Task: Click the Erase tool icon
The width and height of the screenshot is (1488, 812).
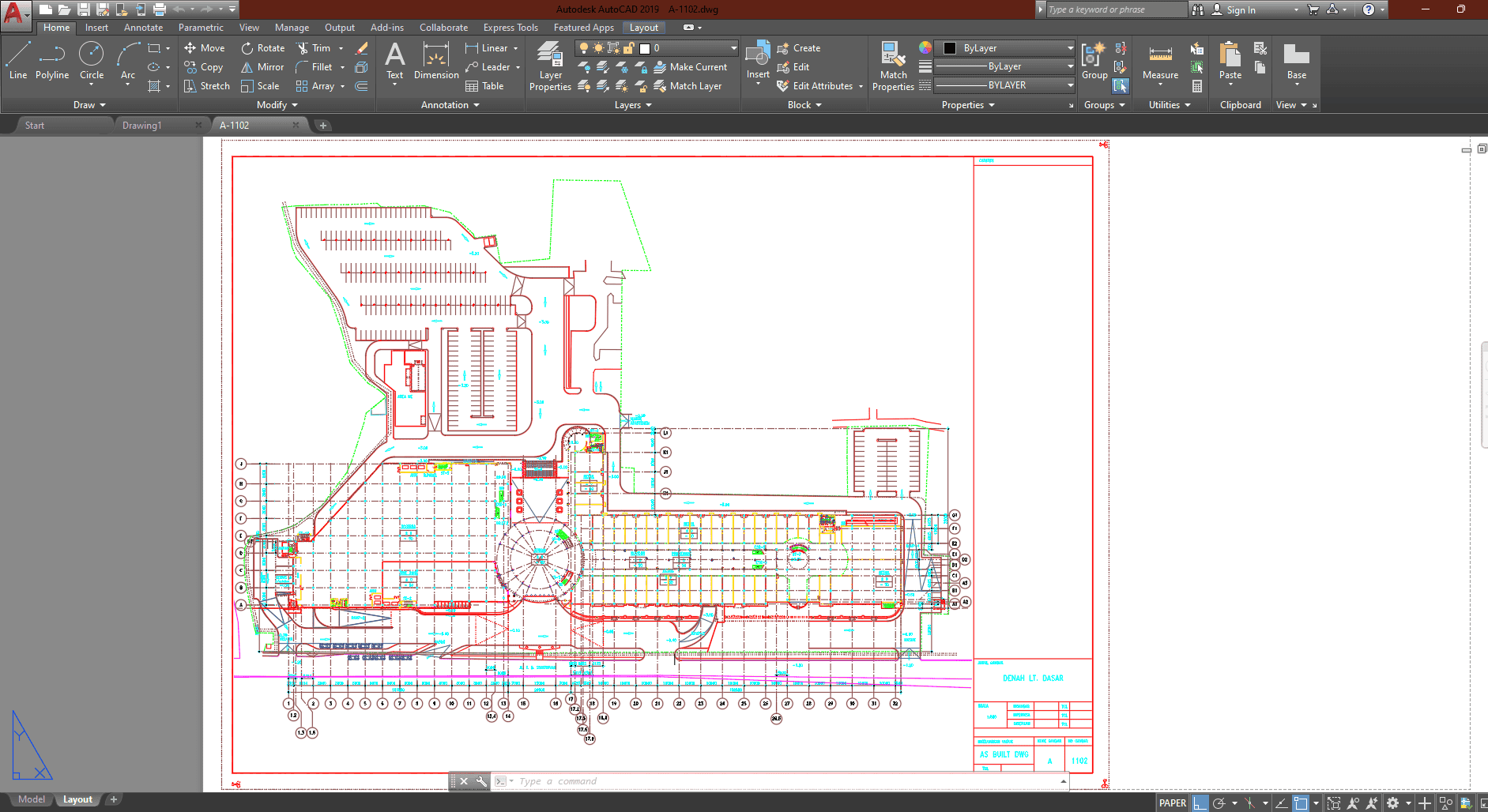Action: pyautogui.click(x=362, y=48)
